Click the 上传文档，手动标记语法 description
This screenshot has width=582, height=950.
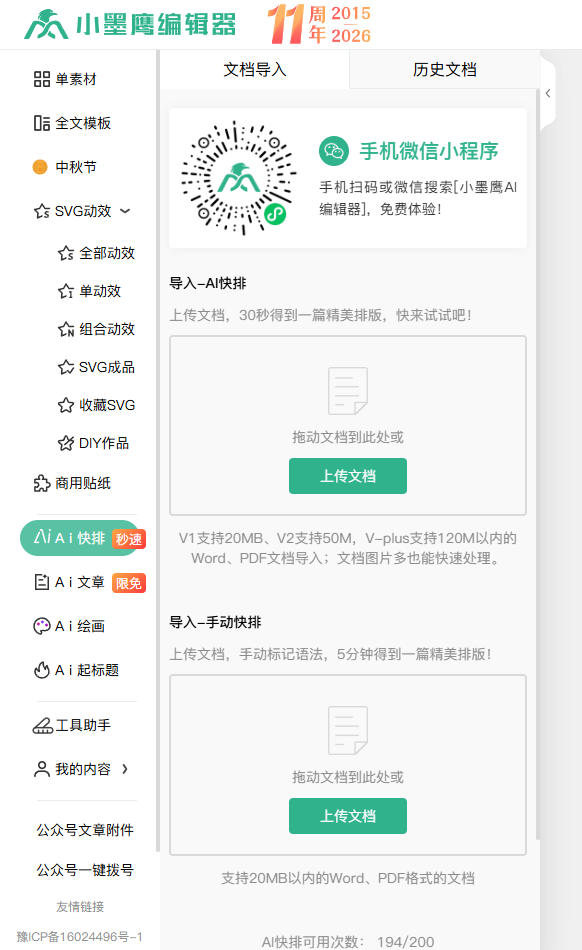(x=330, y=654)
